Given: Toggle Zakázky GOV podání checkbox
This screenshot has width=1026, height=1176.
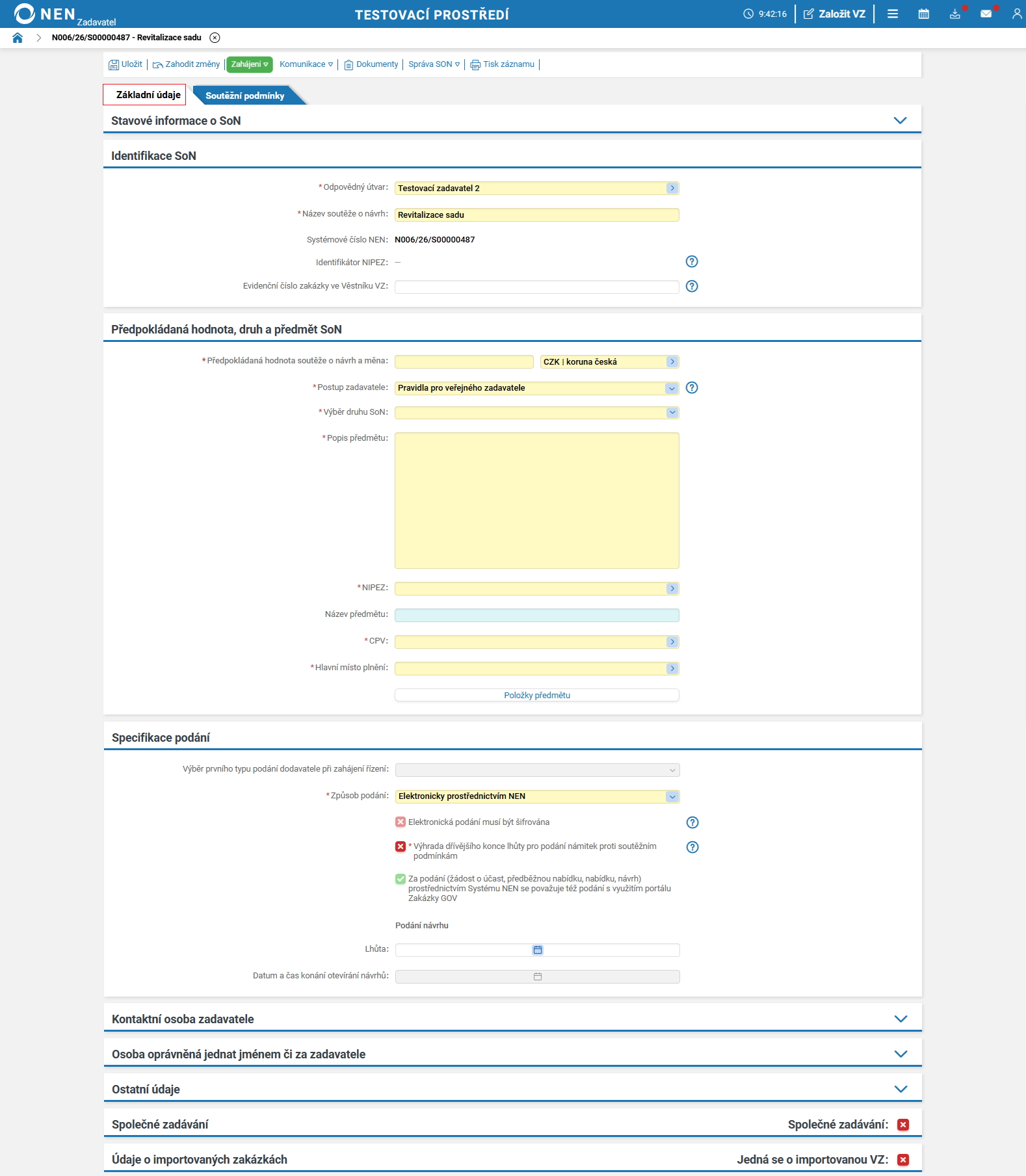Looking at the screenshot, I should pyautogui.click(x=401, y=879).
